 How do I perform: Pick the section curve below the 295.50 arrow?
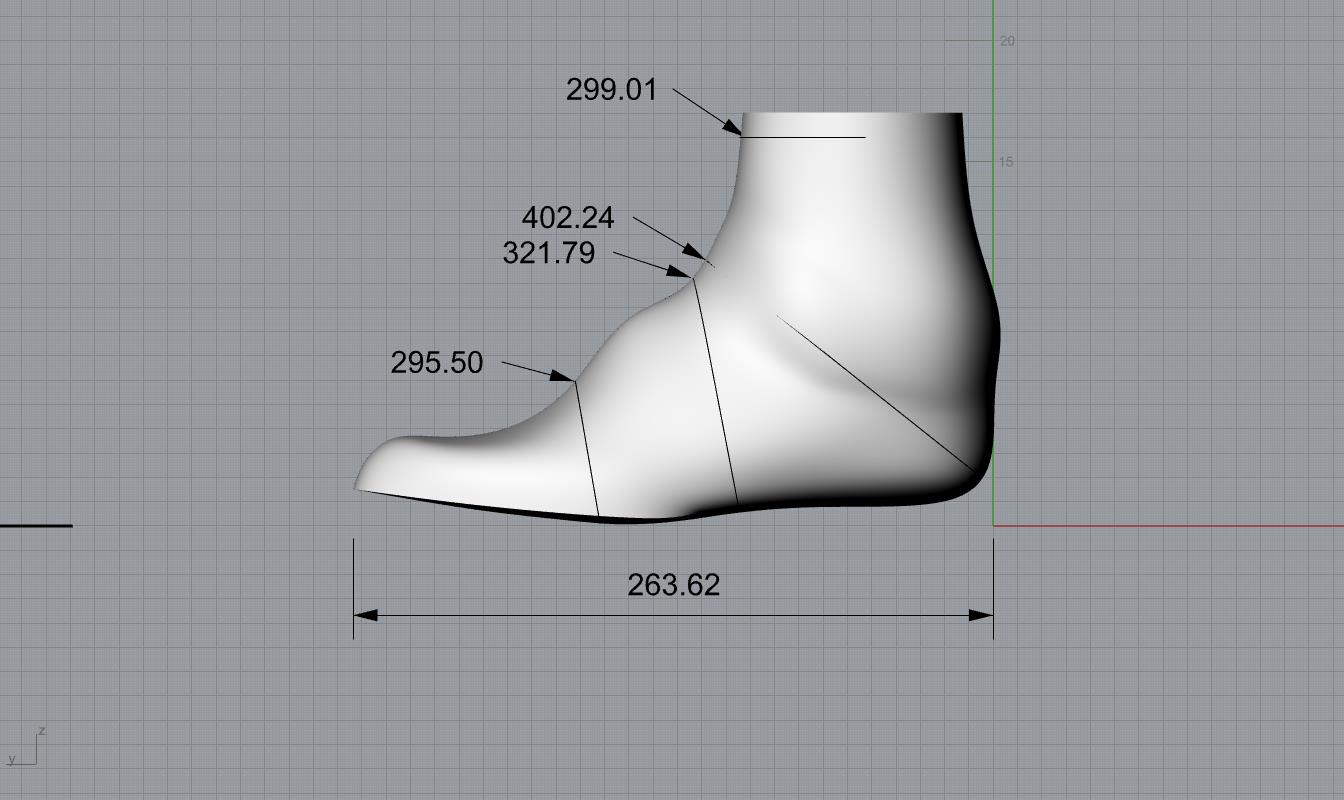point(587,450)
